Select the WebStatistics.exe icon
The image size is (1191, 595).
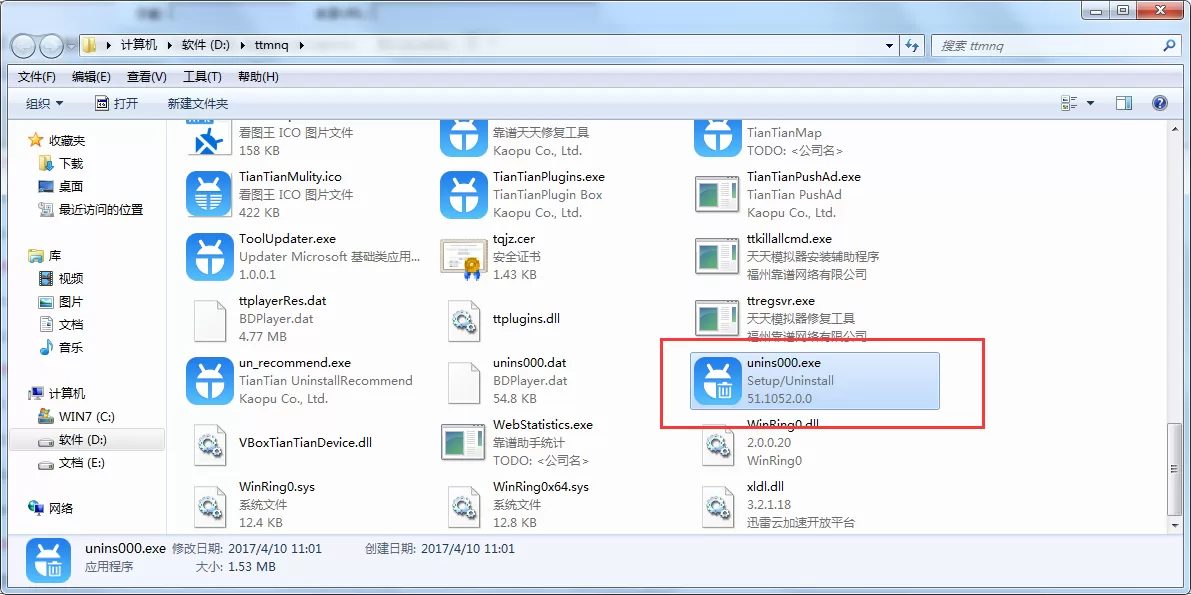tap(463, 443)
